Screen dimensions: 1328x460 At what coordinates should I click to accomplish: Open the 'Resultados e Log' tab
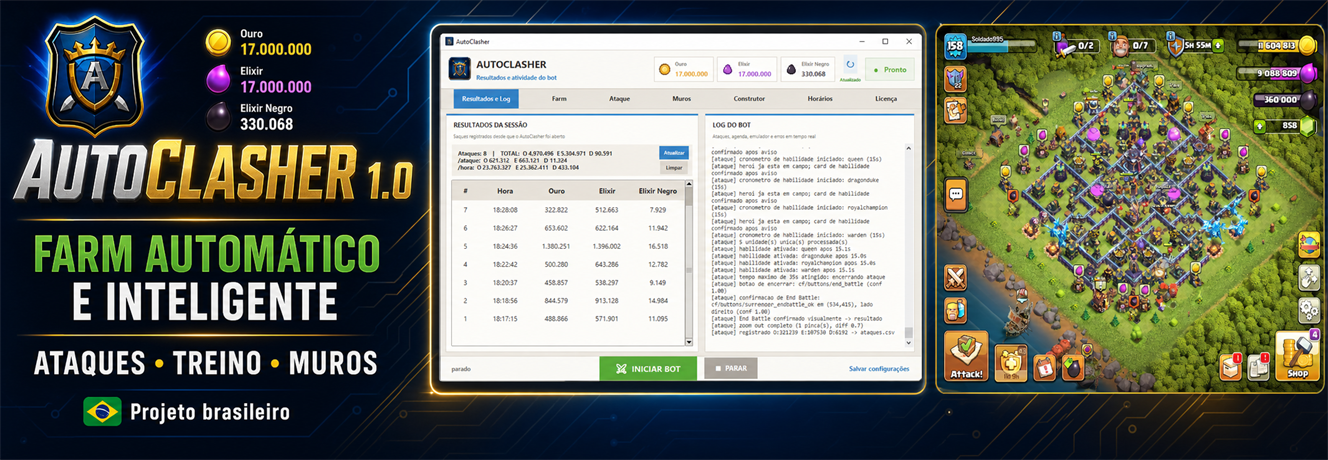tap(486, 99)
